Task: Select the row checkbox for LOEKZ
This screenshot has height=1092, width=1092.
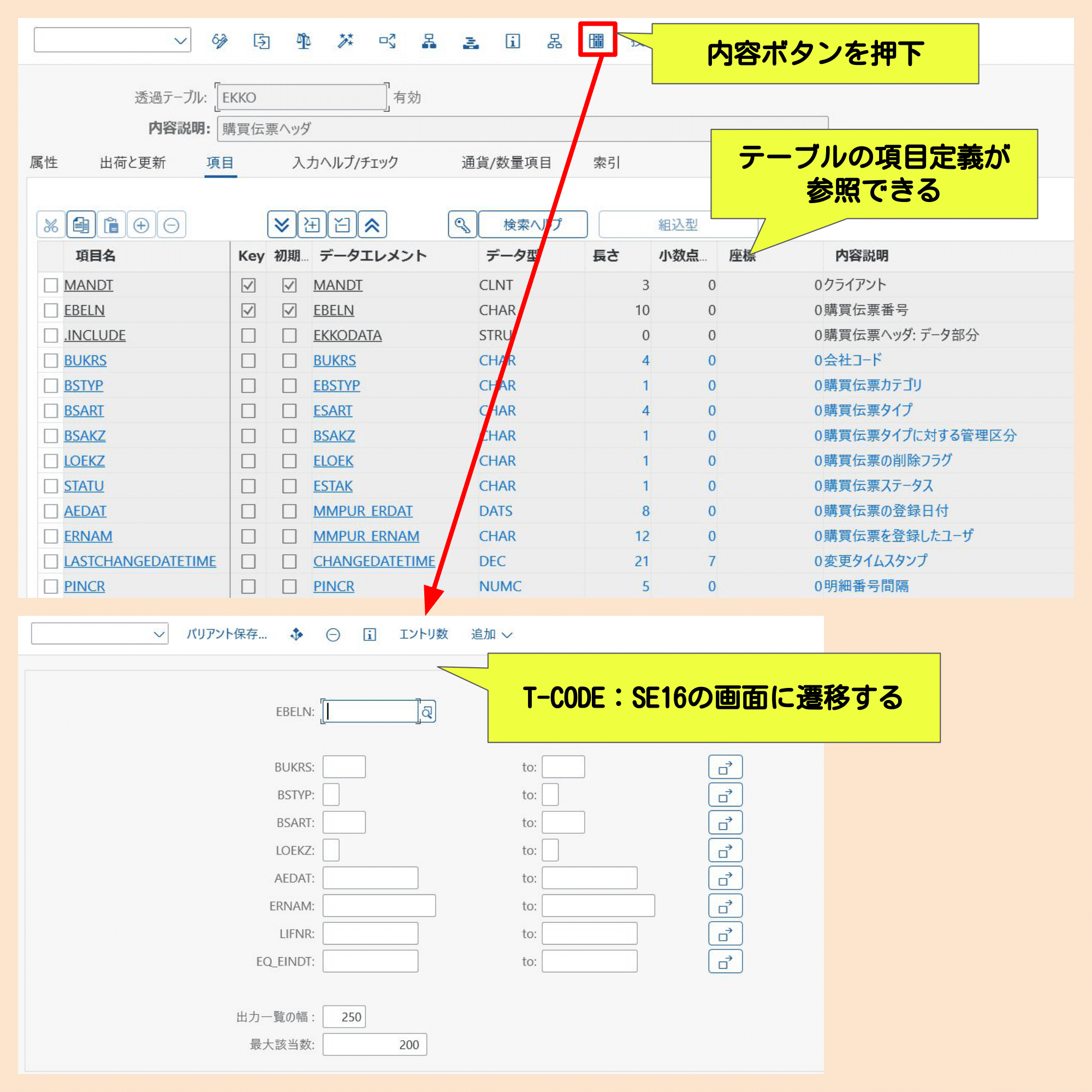Action: click(x=51, y=461)
